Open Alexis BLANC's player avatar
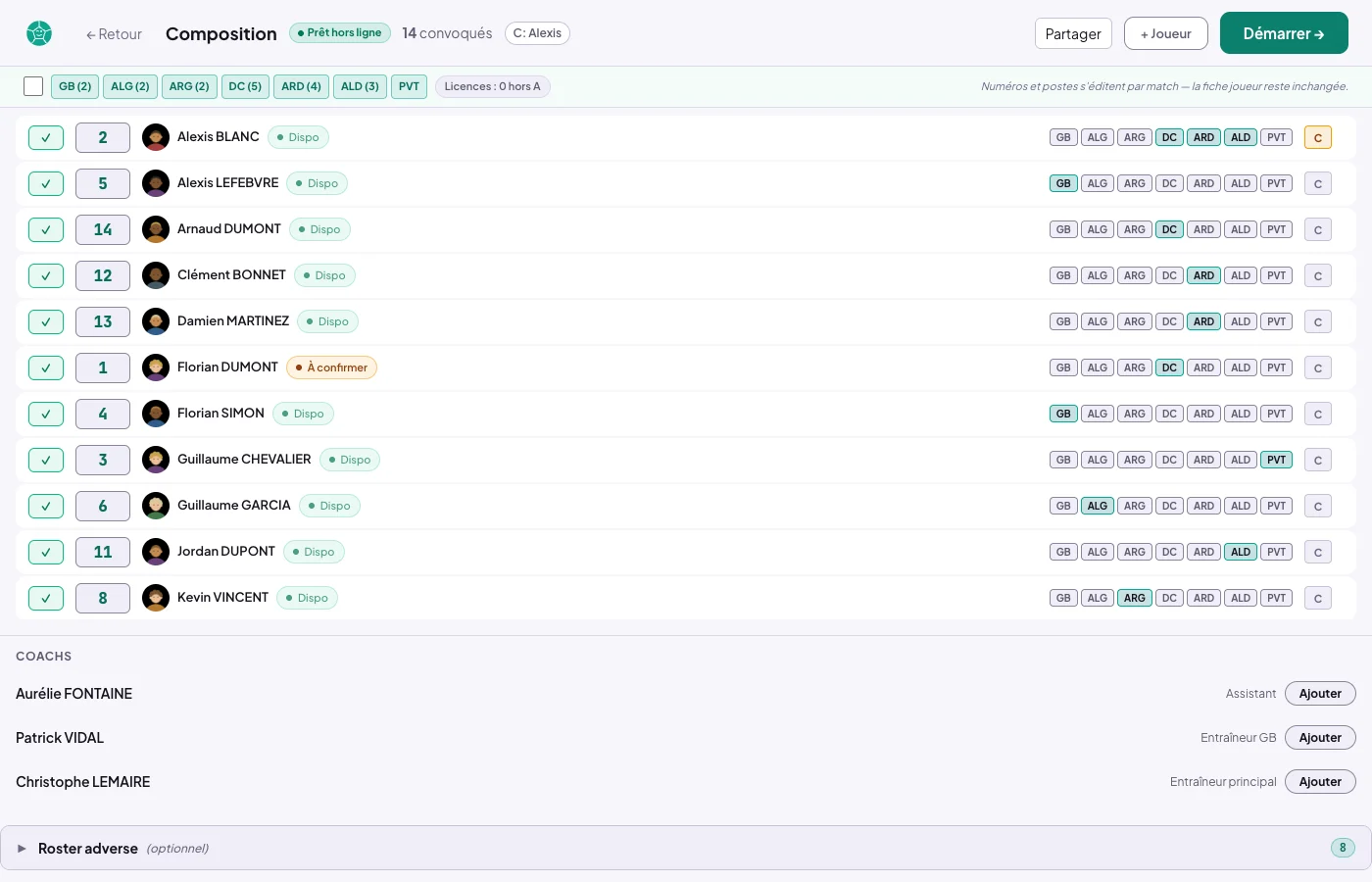 click(156, 137)
